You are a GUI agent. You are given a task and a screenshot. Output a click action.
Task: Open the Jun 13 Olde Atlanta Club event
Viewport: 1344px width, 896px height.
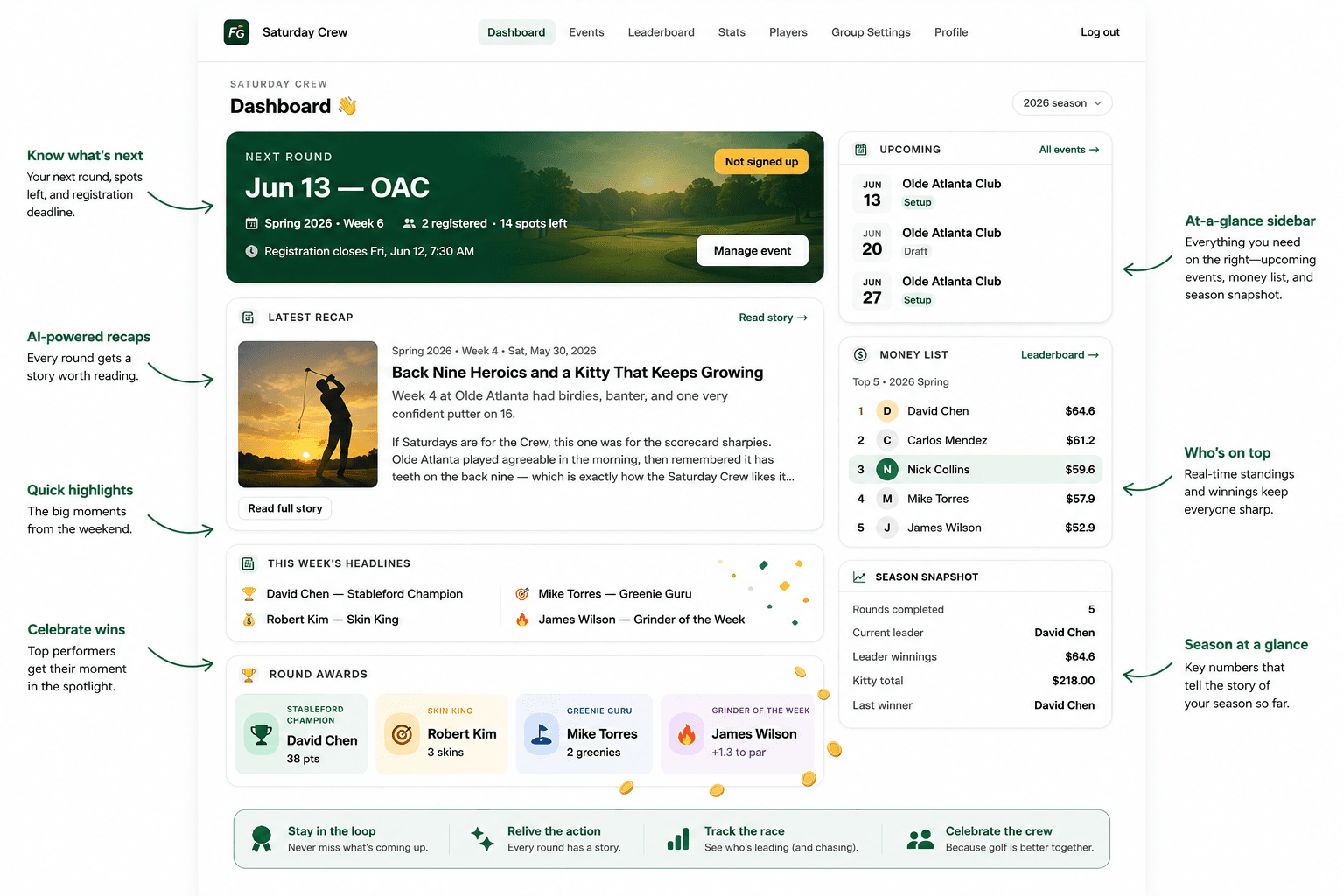pos(975,192)
